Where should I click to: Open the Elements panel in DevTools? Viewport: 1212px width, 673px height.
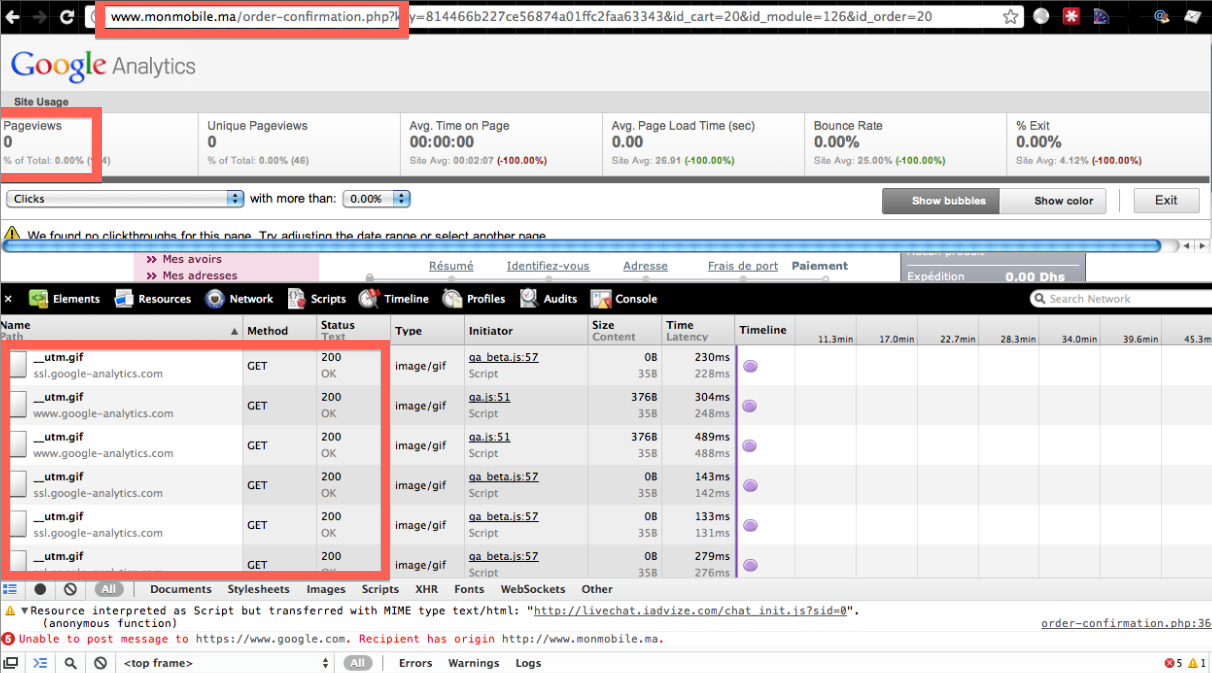coord(64,299)
